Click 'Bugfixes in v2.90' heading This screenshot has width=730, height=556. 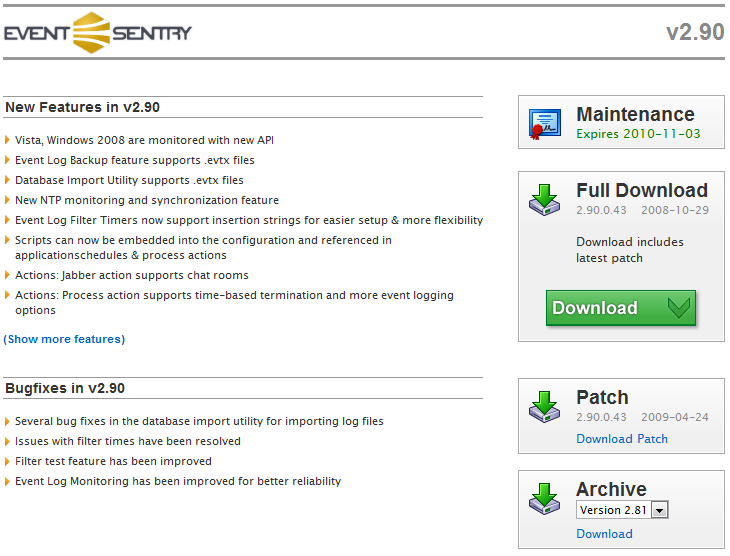click(x=65, y=388)
